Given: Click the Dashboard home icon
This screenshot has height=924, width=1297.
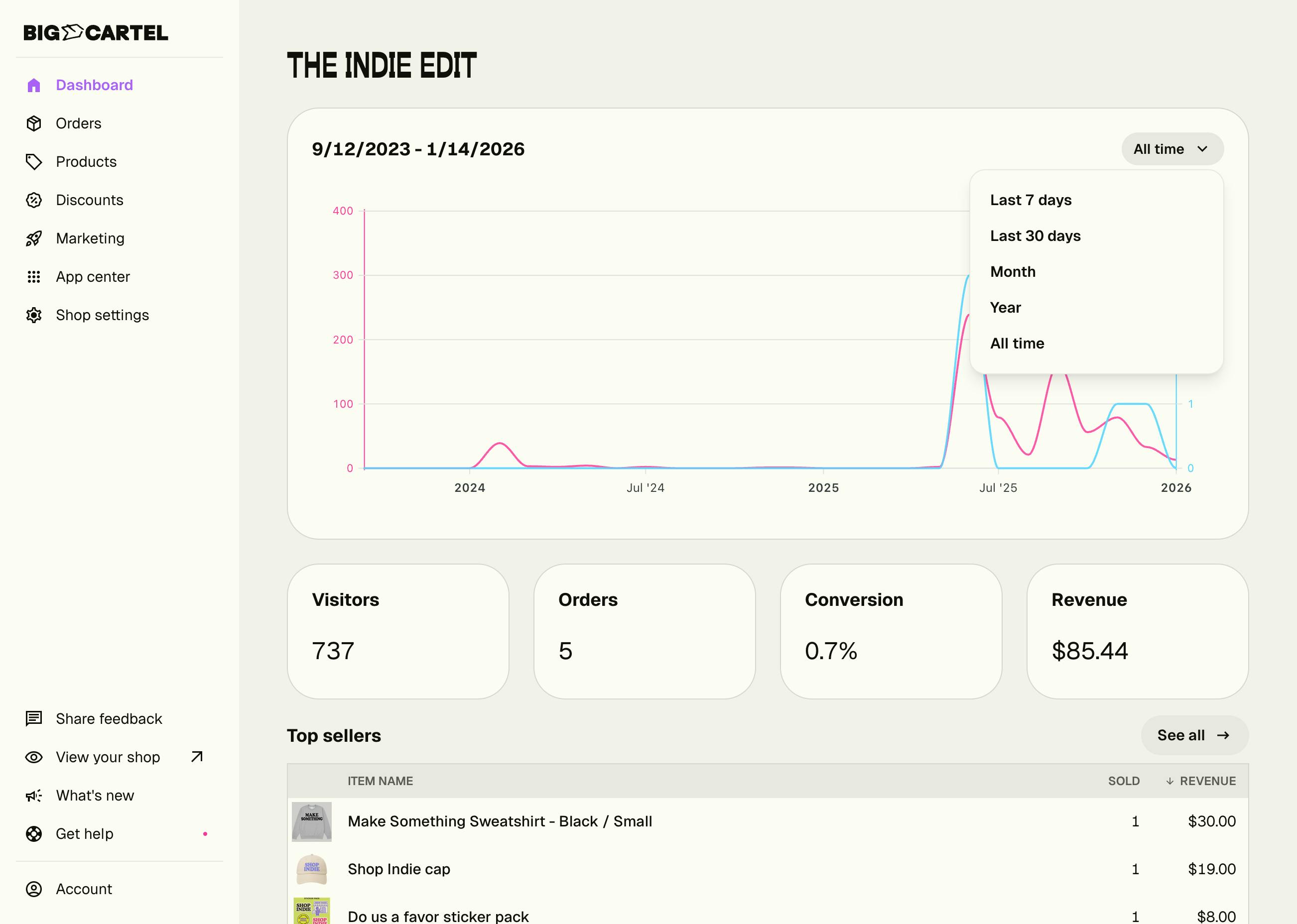Looking at the screenshot, I should tap(33, 85).
